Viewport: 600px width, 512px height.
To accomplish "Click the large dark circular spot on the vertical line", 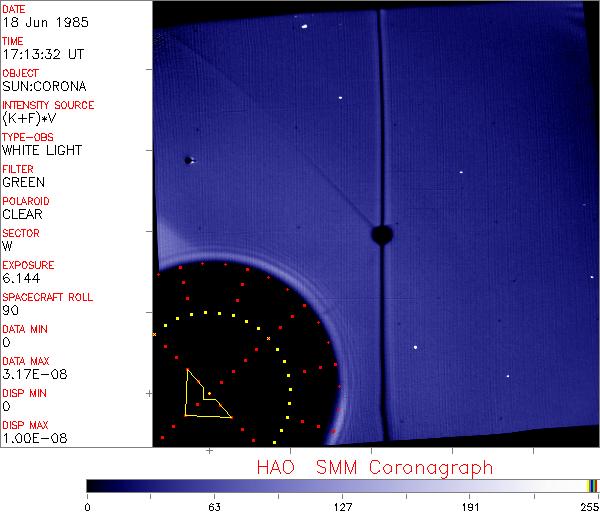I will pyautogui.click(x=381, y=235).
